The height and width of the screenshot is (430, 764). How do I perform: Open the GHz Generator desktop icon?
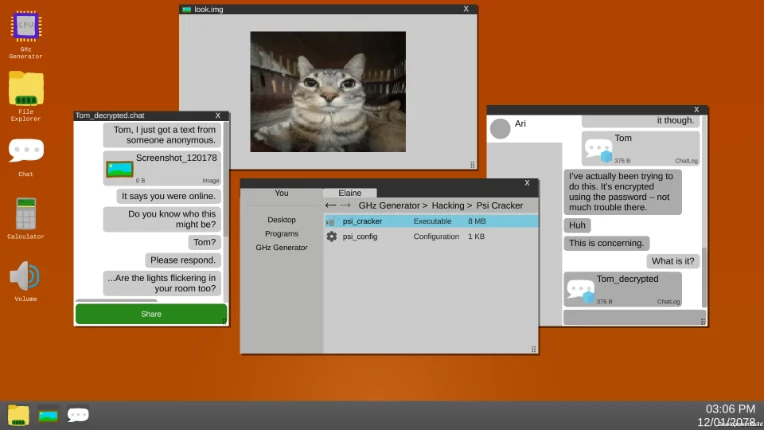click(25, 27)
